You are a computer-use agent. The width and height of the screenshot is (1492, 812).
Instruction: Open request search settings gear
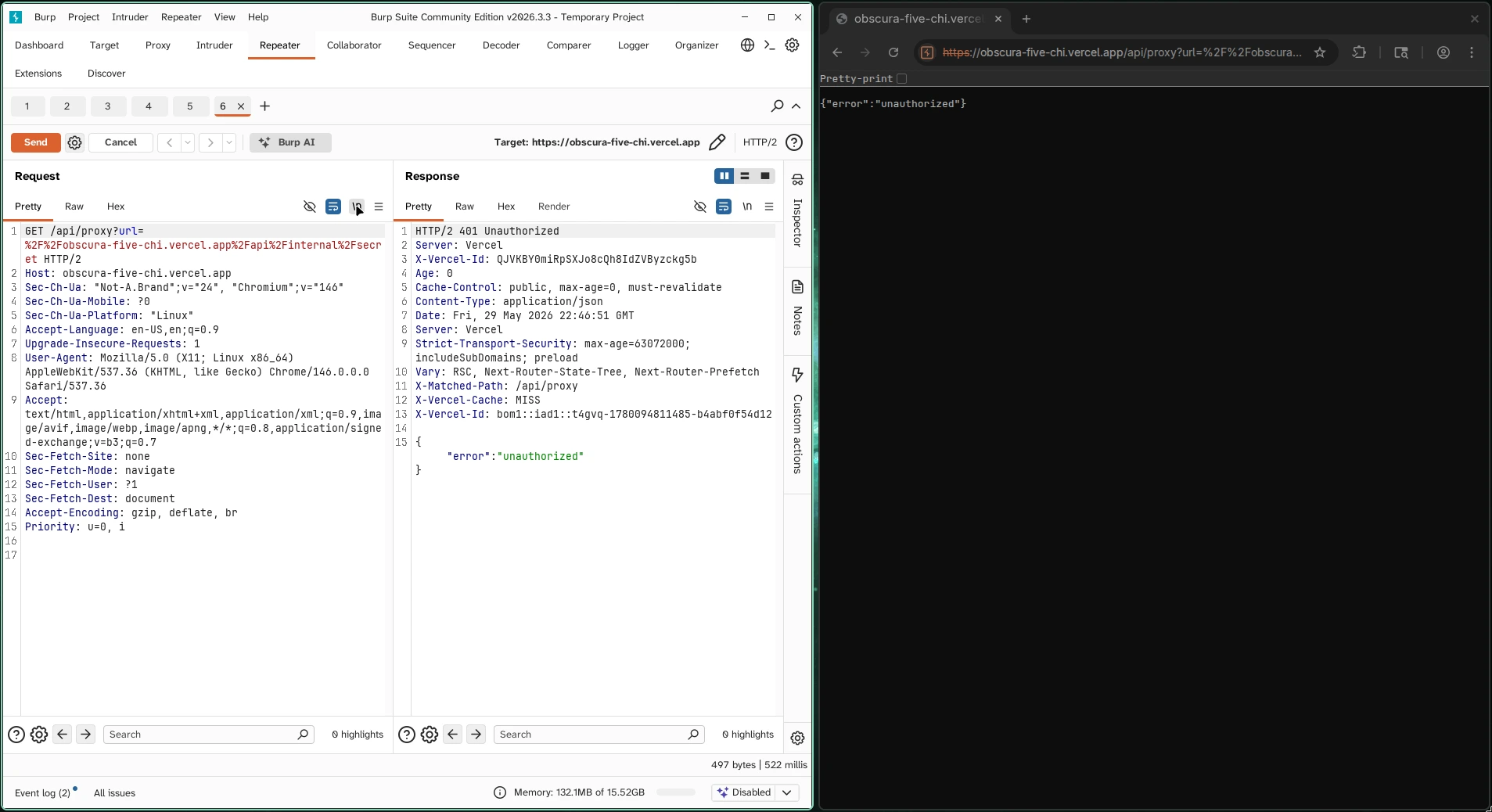point(39,735)
